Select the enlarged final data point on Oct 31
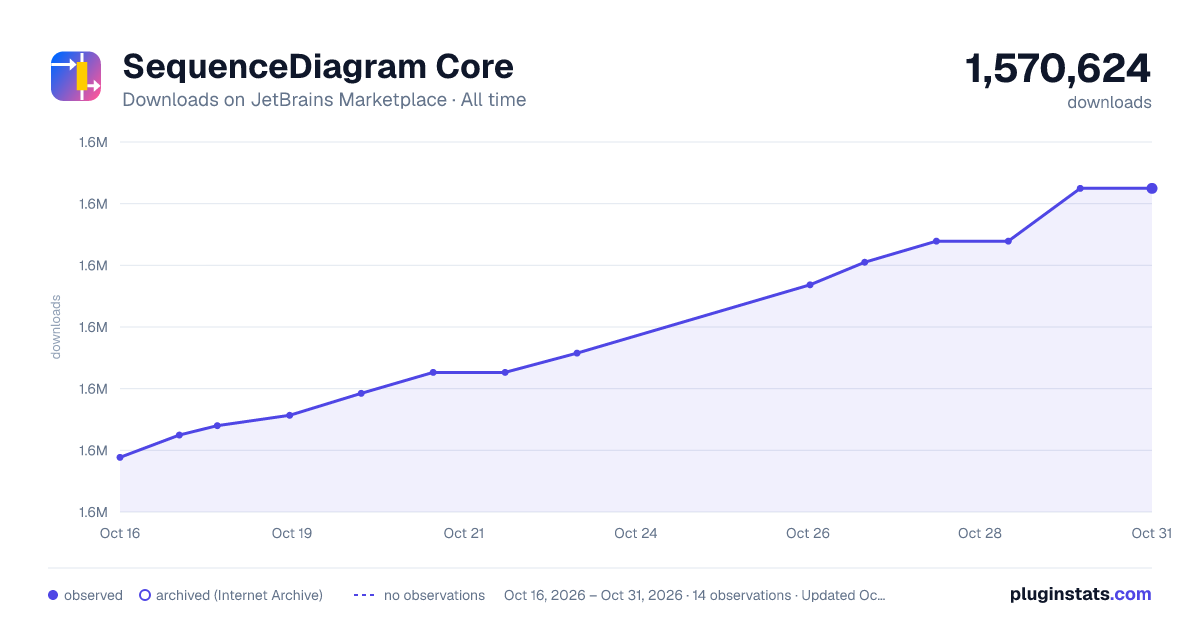Image resolution: width=1200 pixels, height=630 pixels. [1152, 188]
